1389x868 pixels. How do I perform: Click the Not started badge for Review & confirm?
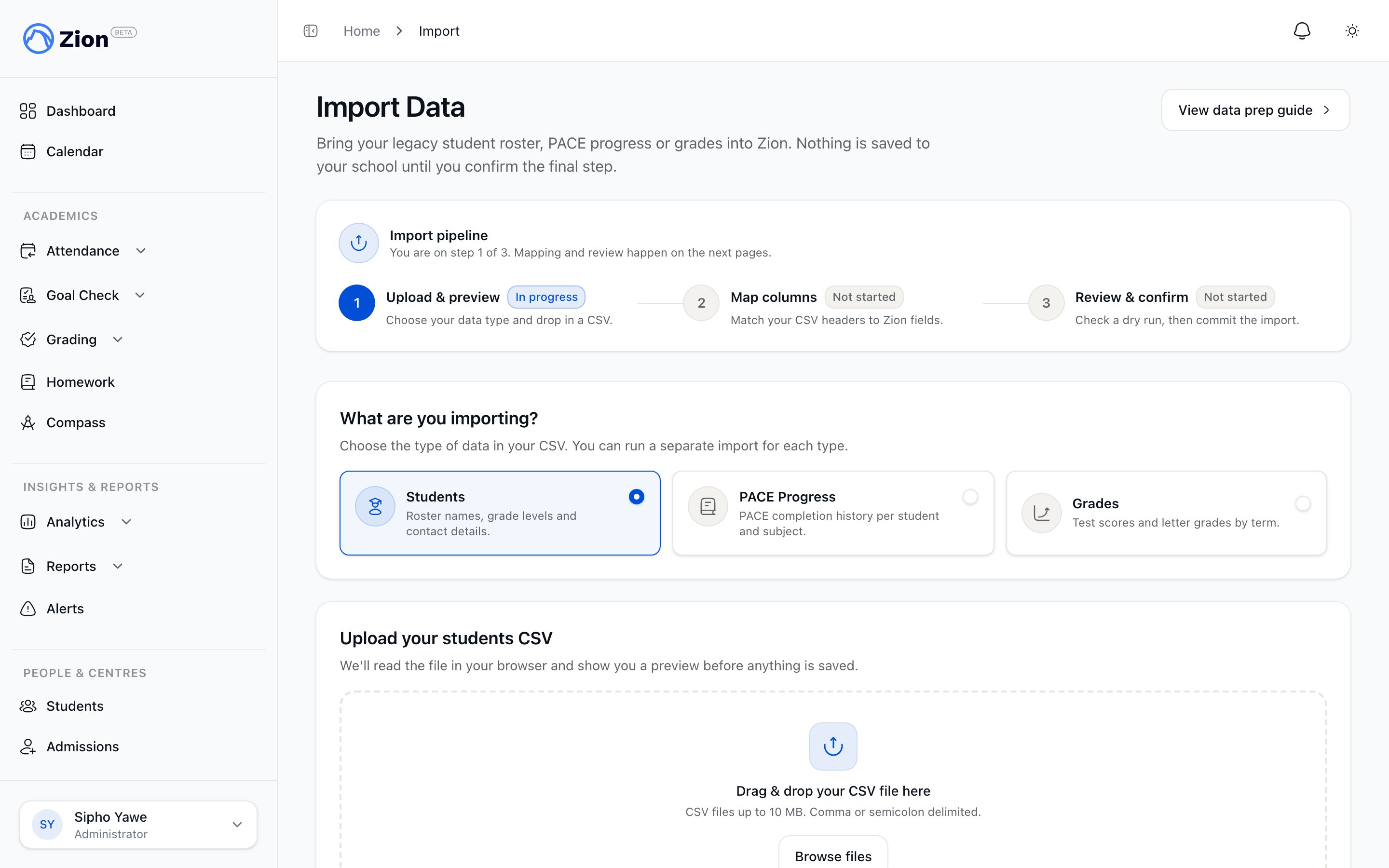[x=1235, y=297]
